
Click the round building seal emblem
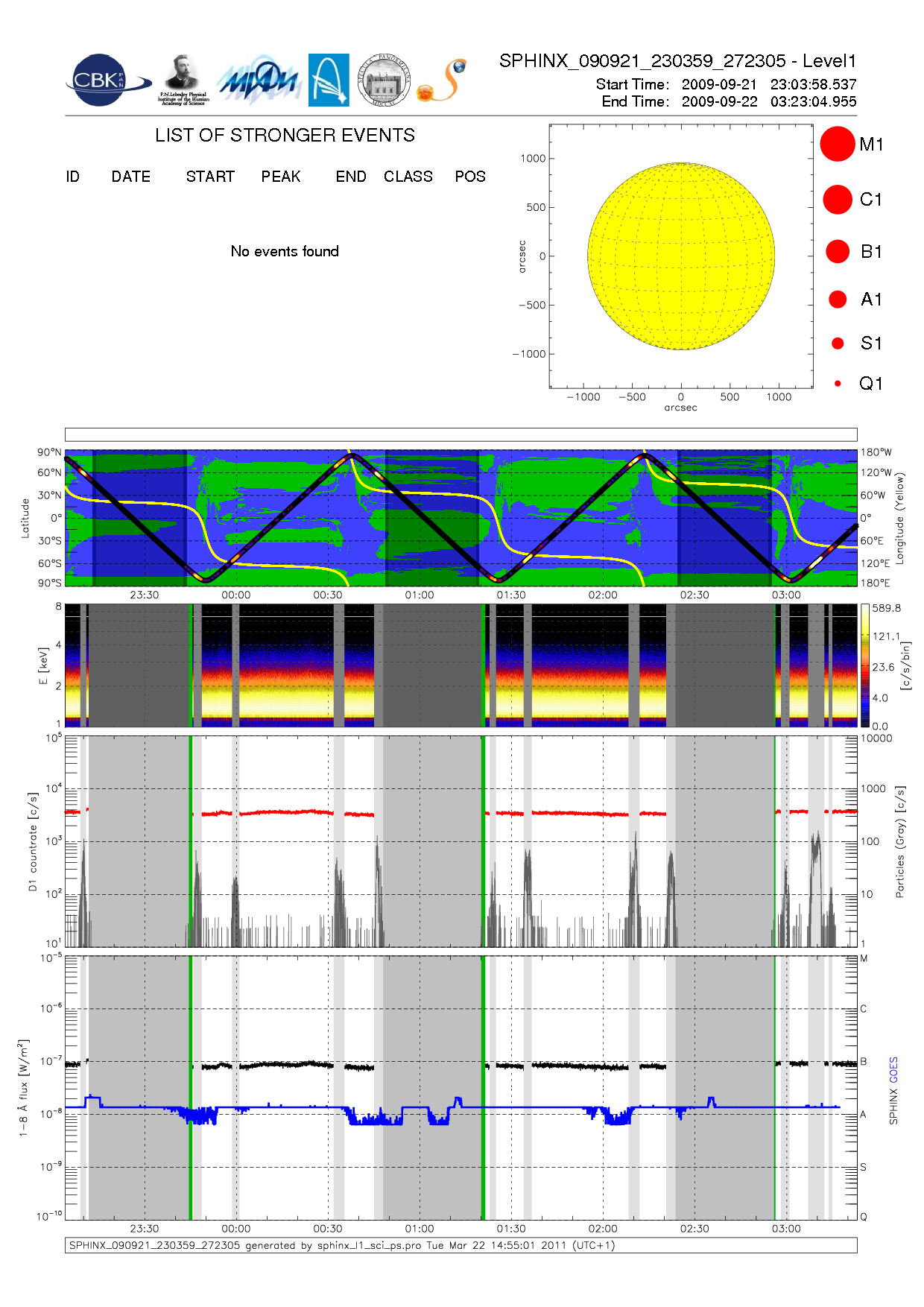[x=384, y=80]
